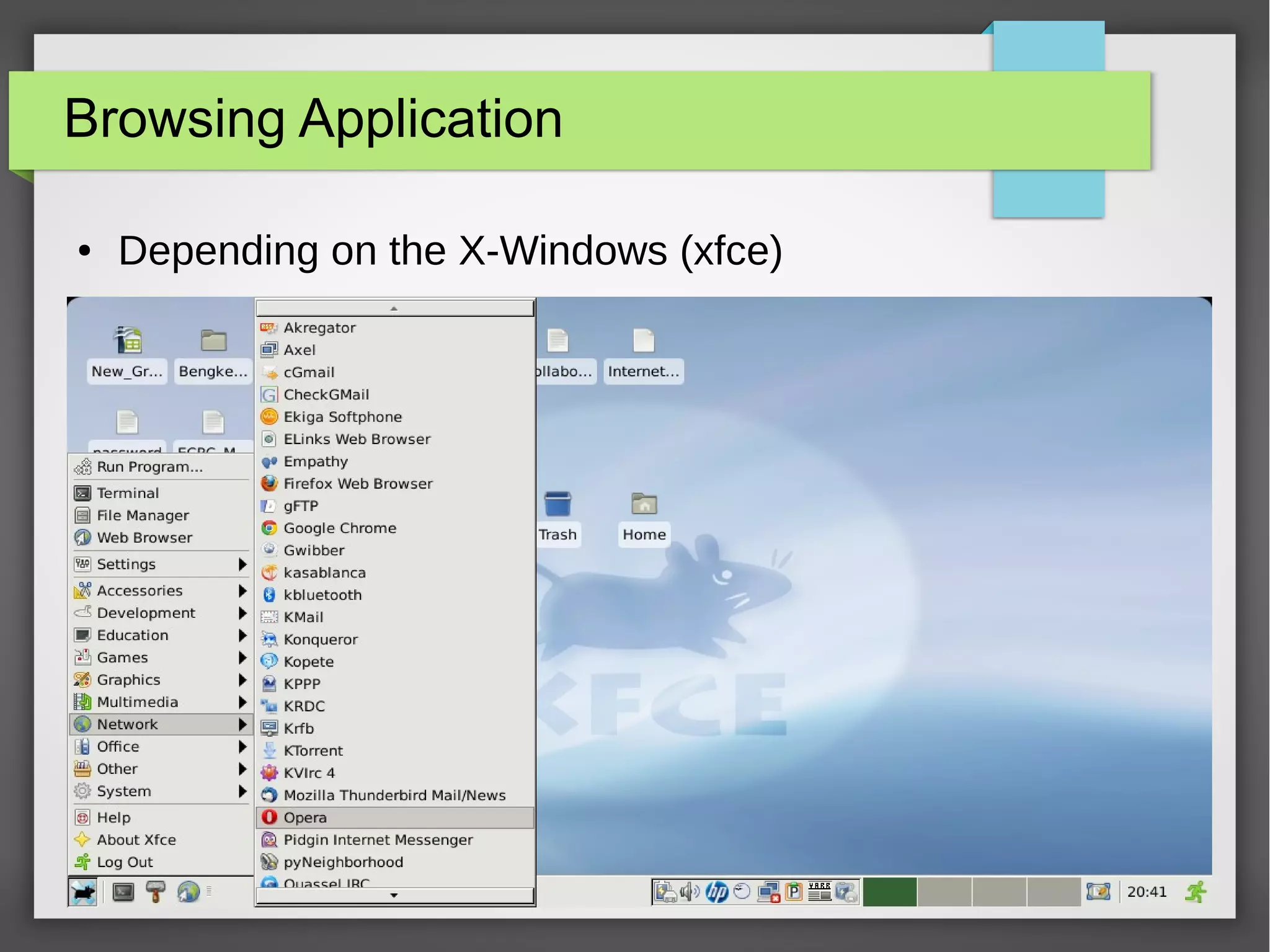Open ELinks Web Browser
The width and height of the screenshot is (1270, 952).
[x=395, y=439]
